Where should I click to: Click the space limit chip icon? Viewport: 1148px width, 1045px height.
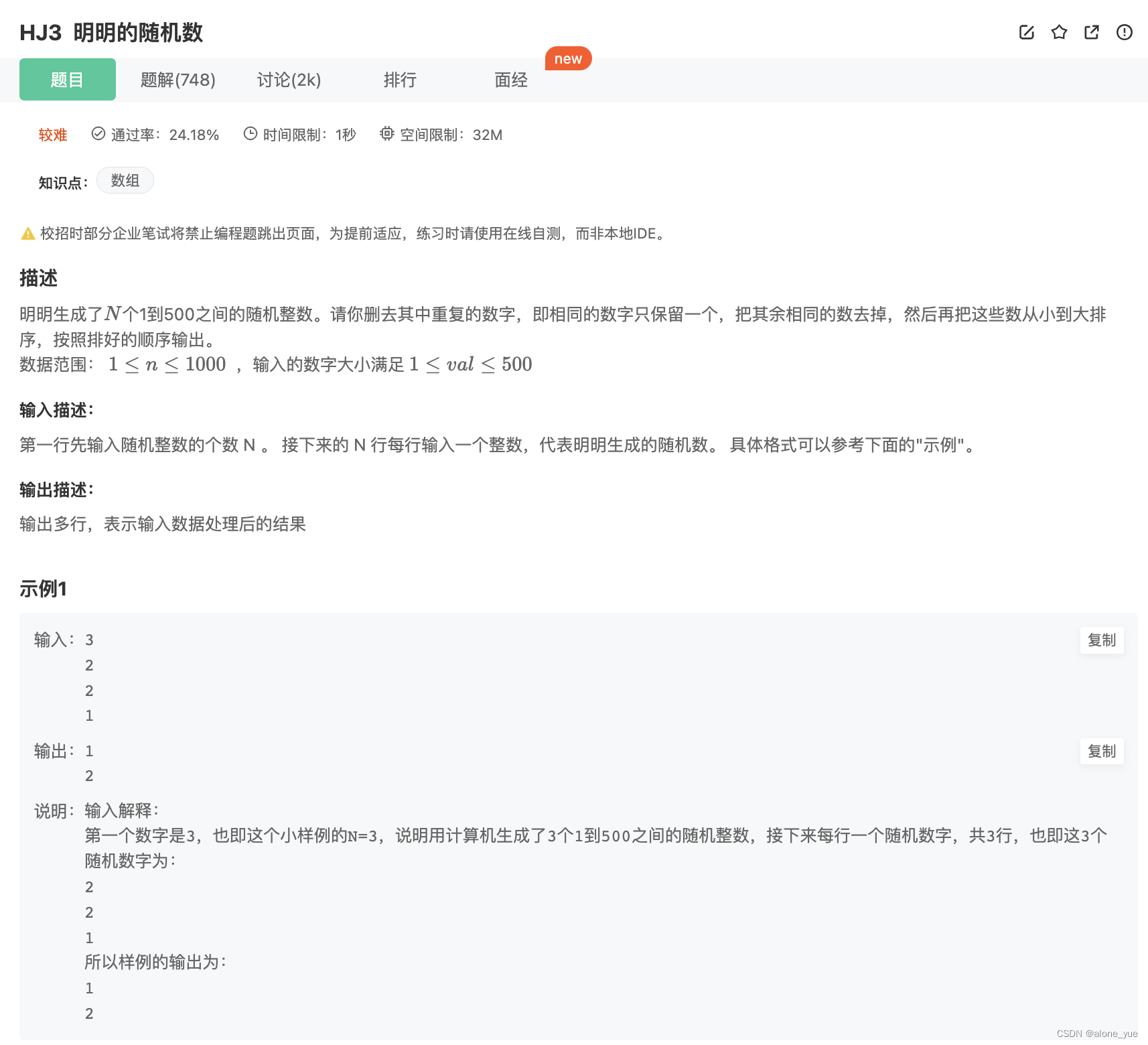pos(387,134)
